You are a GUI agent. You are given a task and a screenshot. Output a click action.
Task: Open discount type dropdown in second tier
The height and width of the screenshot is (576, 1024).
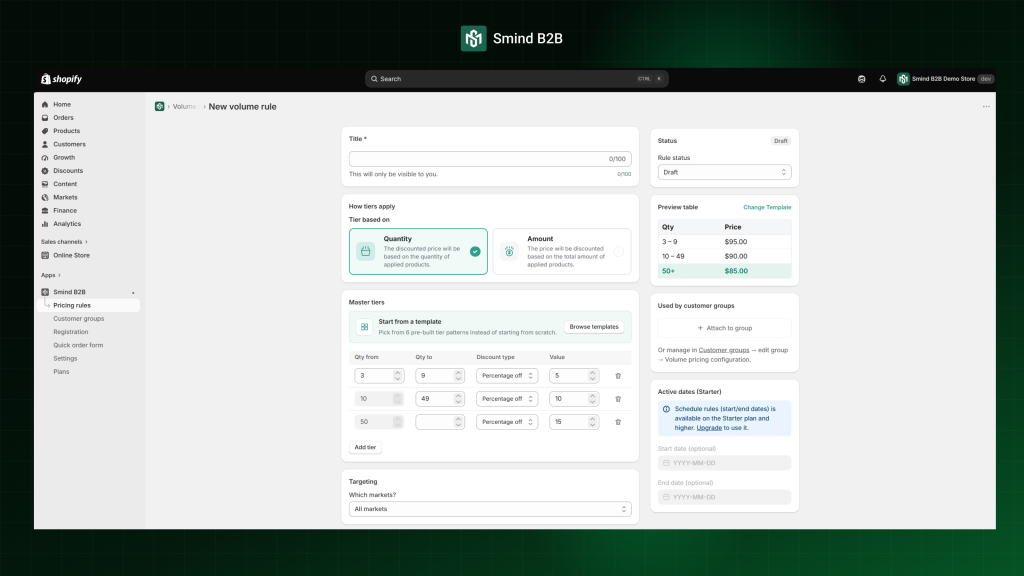coord(507,398)
